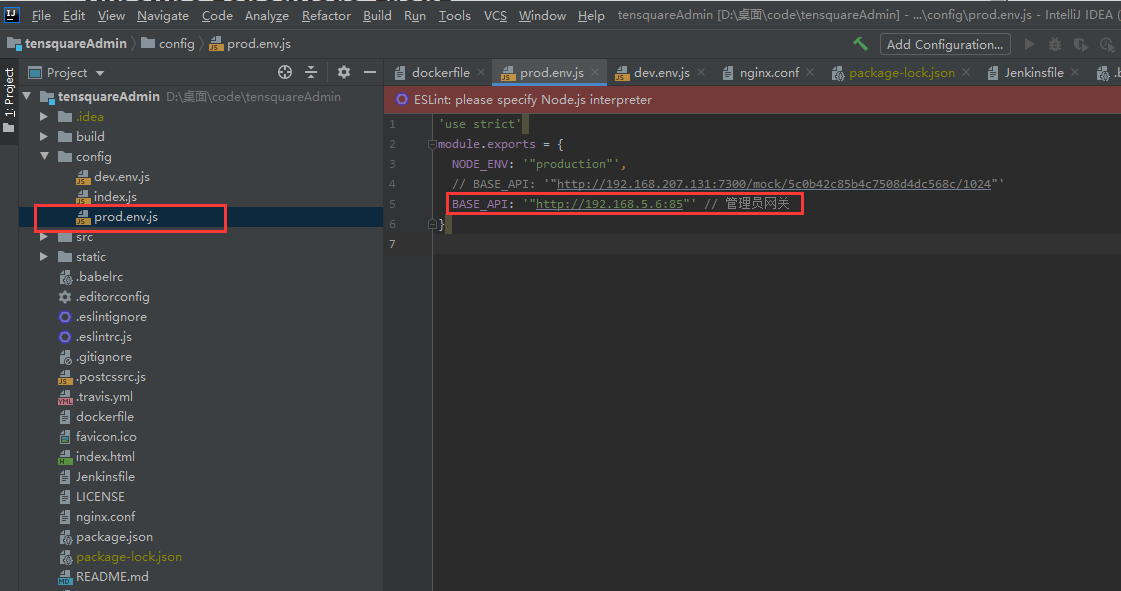
Task: Click tensquareAdmin breadcrumb in navigation bar
Action: coord(67,44)
